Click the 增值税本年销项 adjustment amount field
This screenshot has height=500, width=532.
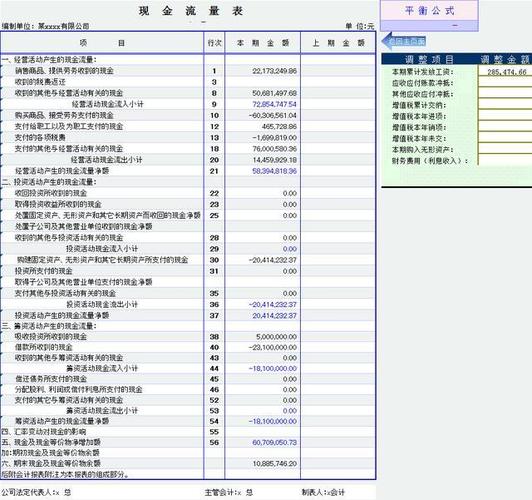click(x=505, y=127)
